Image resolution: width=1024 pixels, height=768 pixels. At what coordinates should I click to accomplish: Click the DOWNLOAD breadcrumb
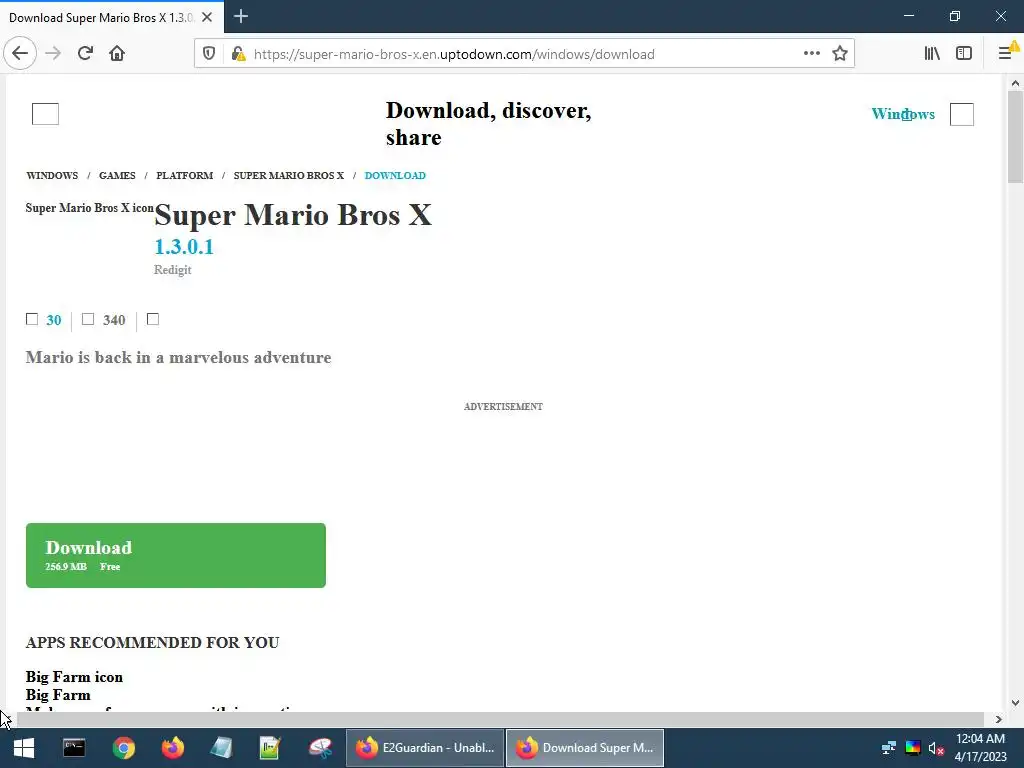click(395, 176)
